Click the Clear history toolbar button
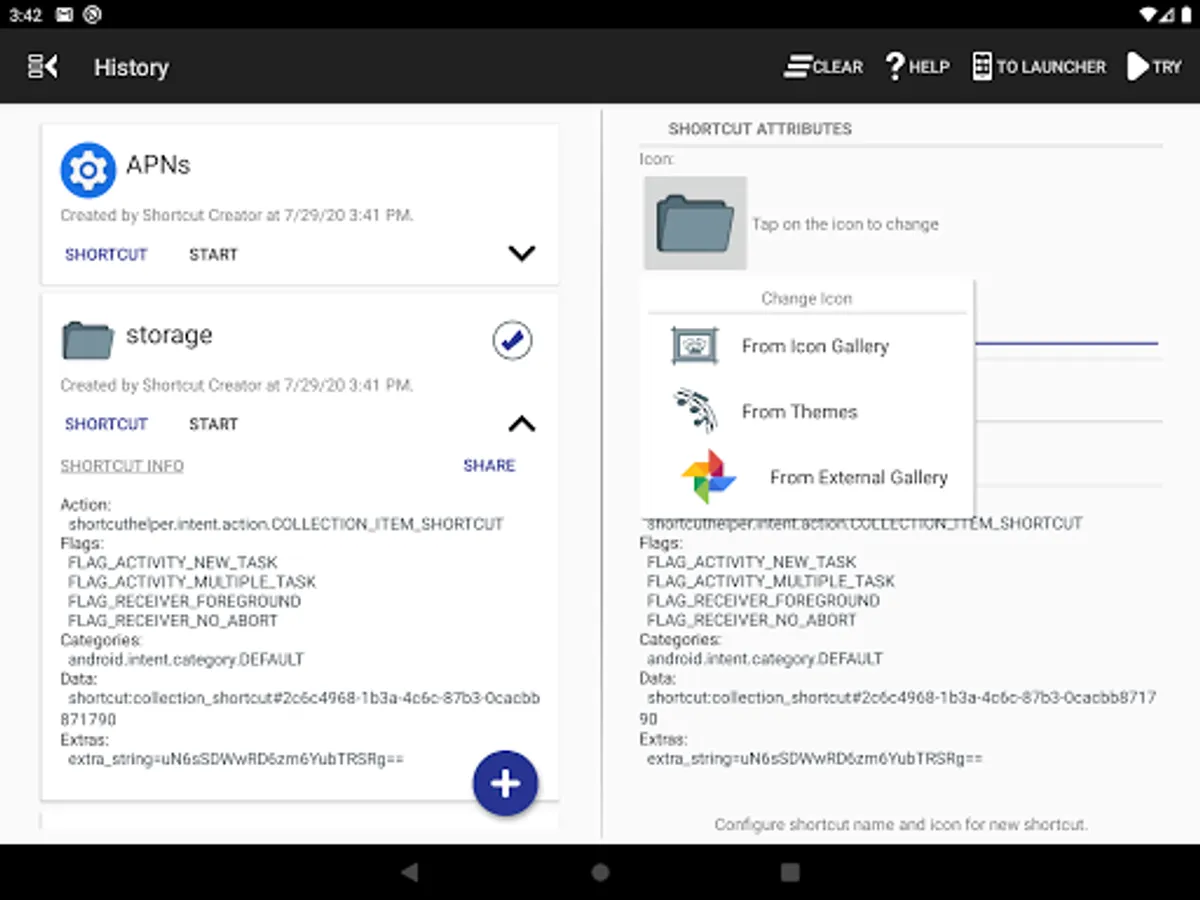 pos(824,67)
